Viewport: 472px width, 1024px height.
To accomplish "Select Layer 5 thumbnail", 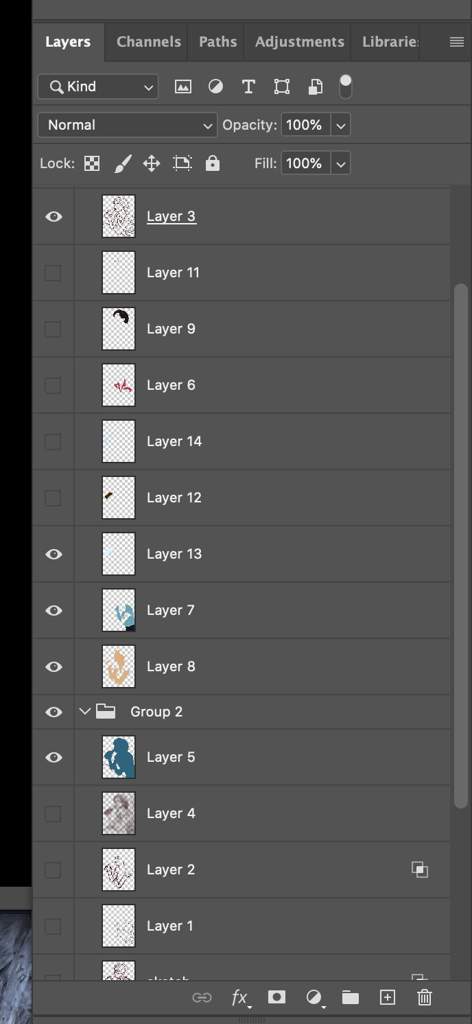I will [119, 757].
